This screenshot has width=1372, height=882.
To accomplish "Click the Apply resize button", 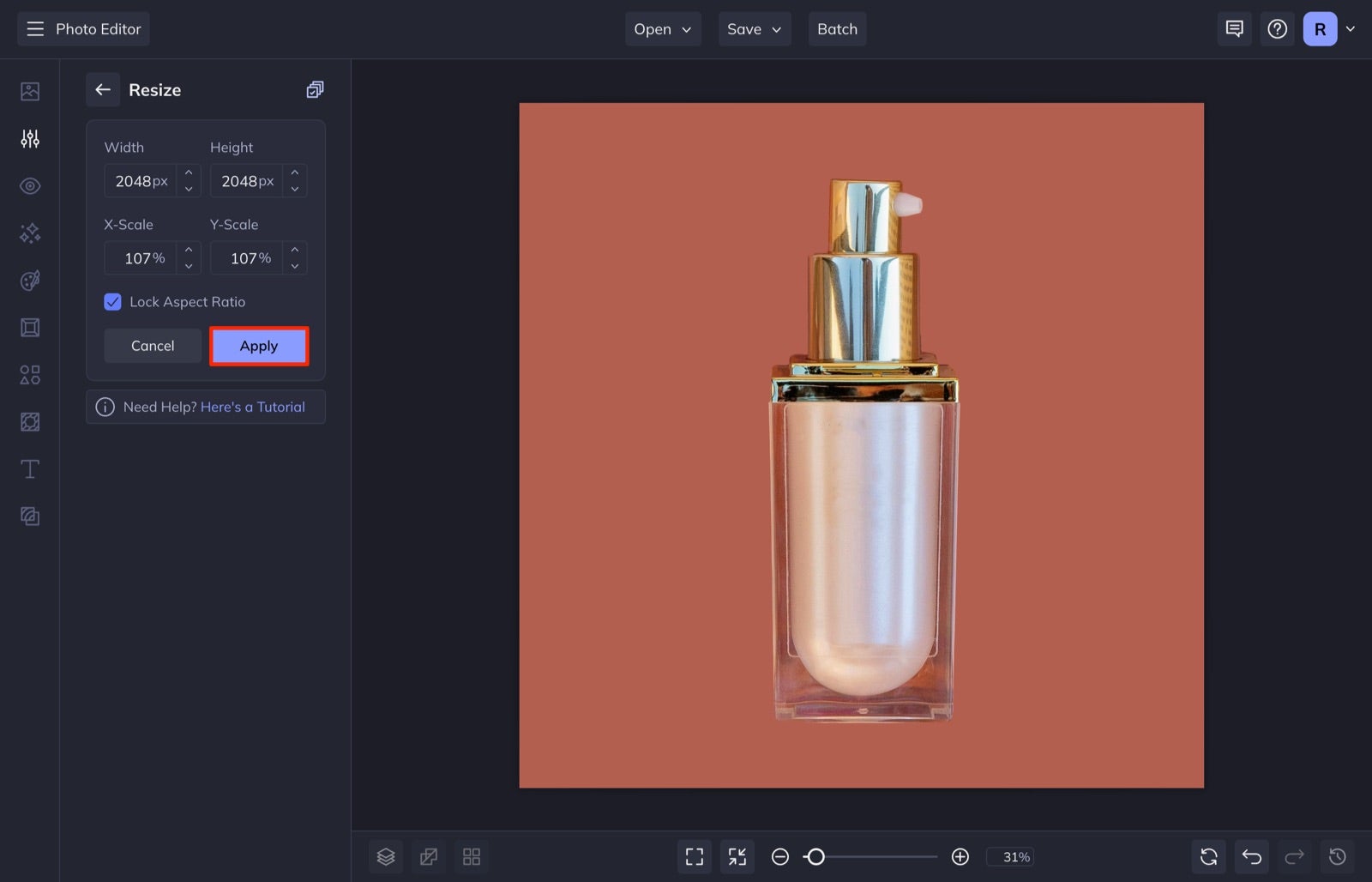I will (259, 346).
